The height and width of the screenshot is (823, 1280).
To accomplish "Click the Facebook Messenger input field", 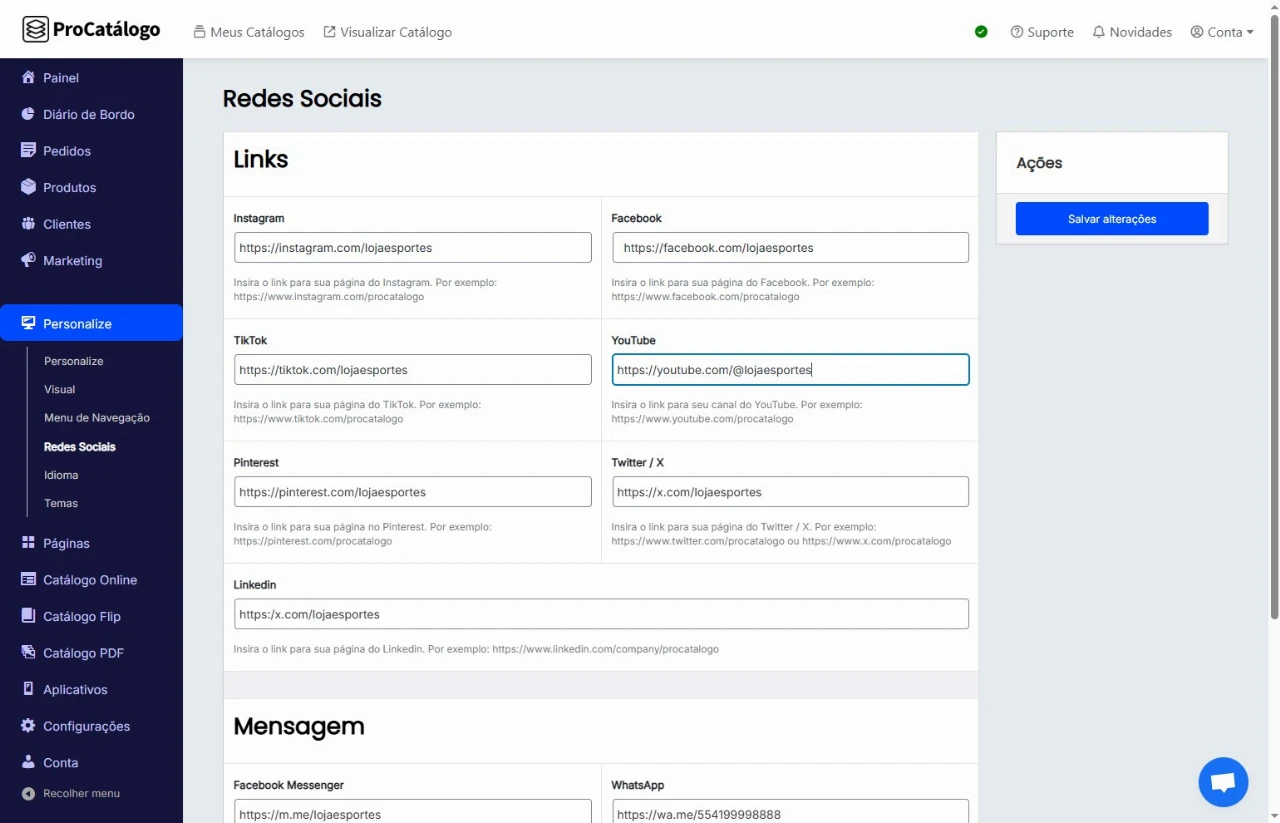I will (x=413, y=812).
